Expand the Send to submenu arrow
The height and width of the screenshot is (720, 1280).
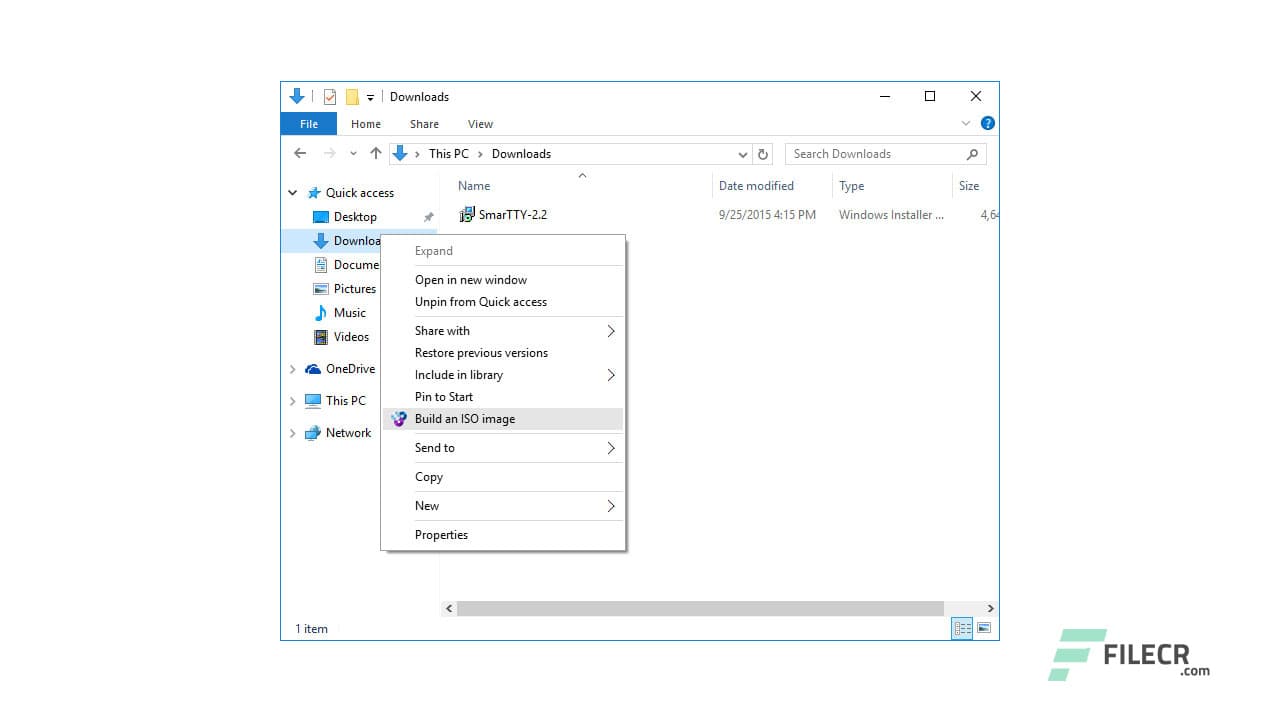point(610,447)
